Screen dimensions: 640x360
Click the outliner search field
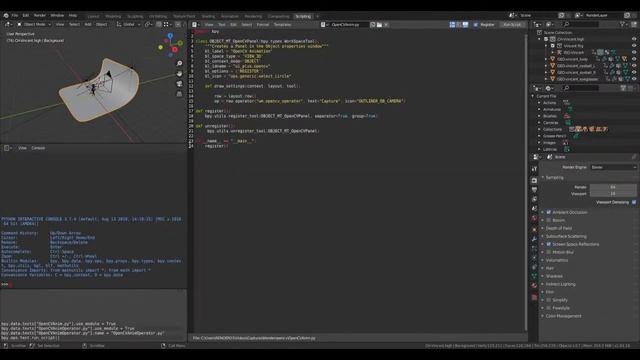[581, 24]
